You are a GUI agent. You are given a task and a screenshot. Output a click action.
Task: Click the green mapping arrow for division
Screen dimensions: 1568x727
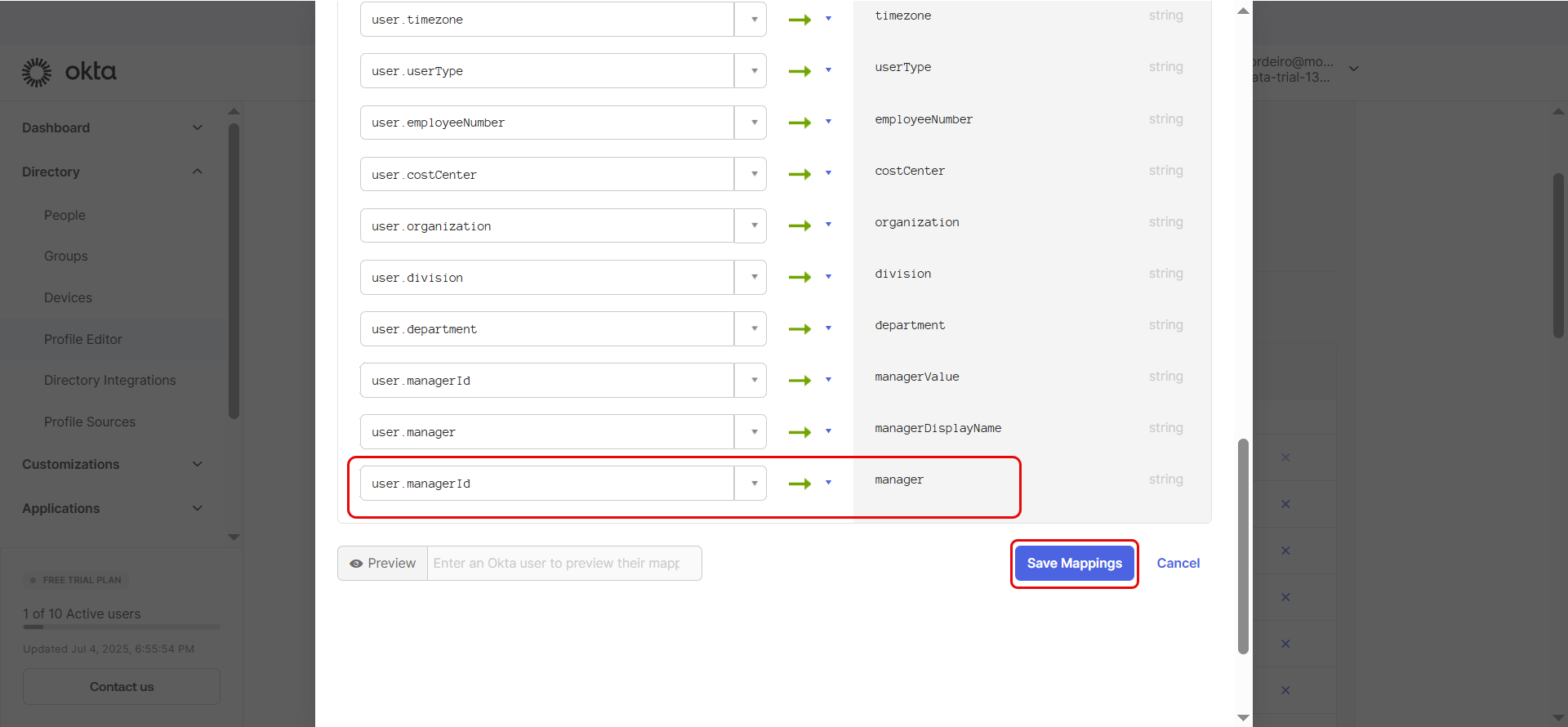pos(800,277)
